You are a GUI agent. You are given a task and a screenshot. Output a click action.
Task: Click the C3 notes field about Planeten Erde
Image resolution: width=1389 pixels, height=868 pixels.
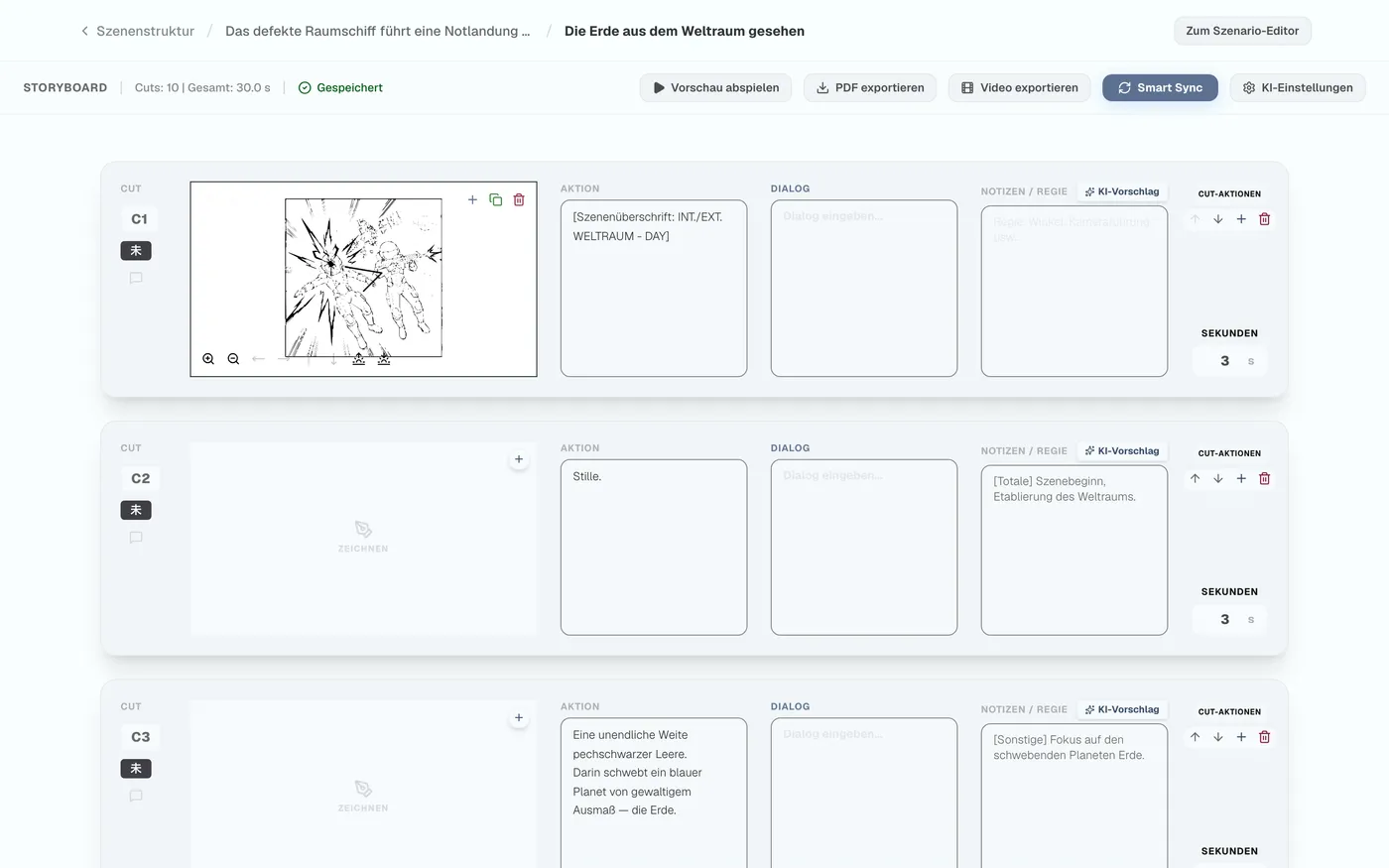point(1074,796)
